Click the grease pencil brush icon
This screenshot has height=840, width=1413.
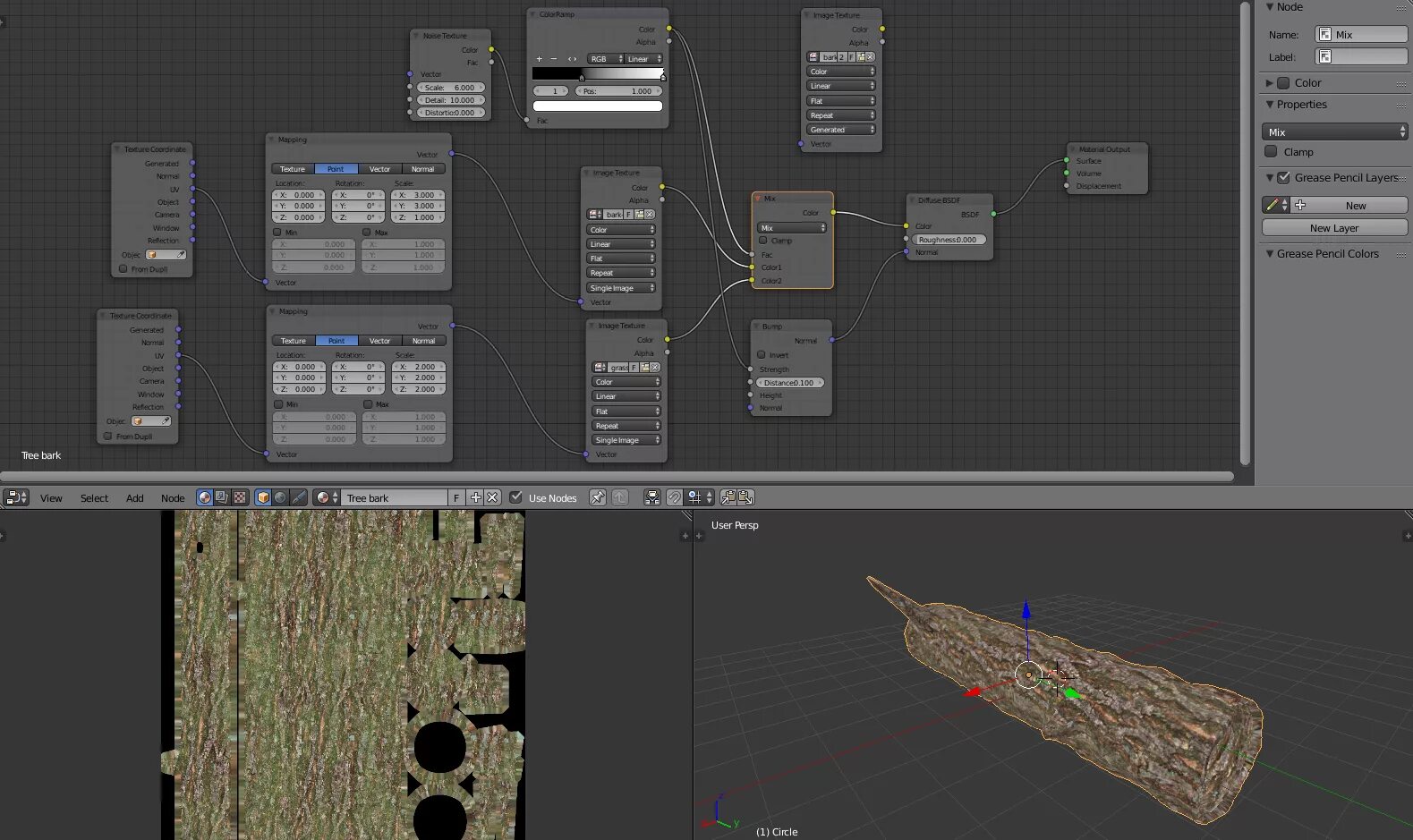[x=1276, y=205]
